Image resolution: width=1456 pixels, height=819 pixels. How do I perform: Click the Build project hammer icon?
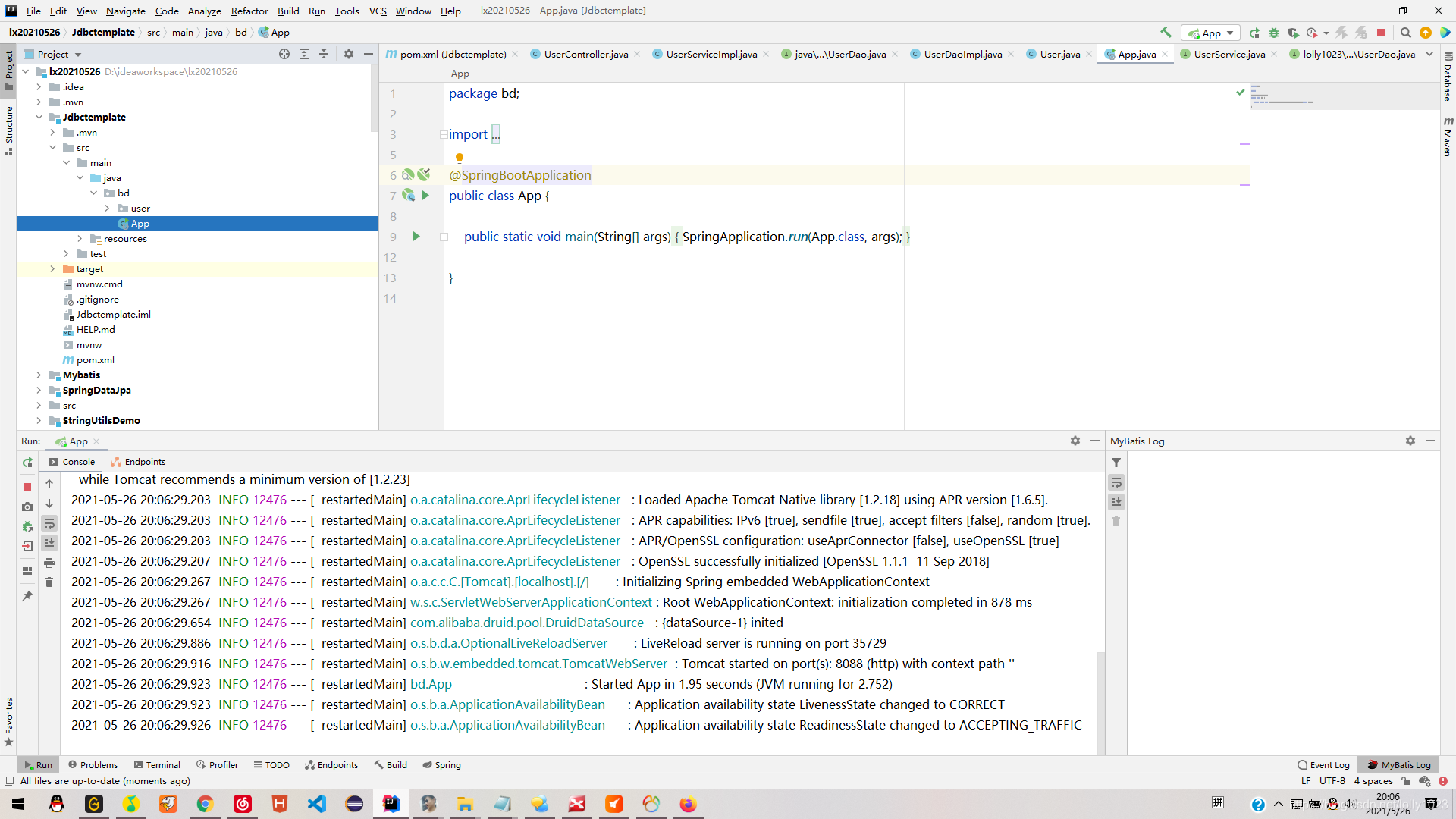tap(1166, 33)
